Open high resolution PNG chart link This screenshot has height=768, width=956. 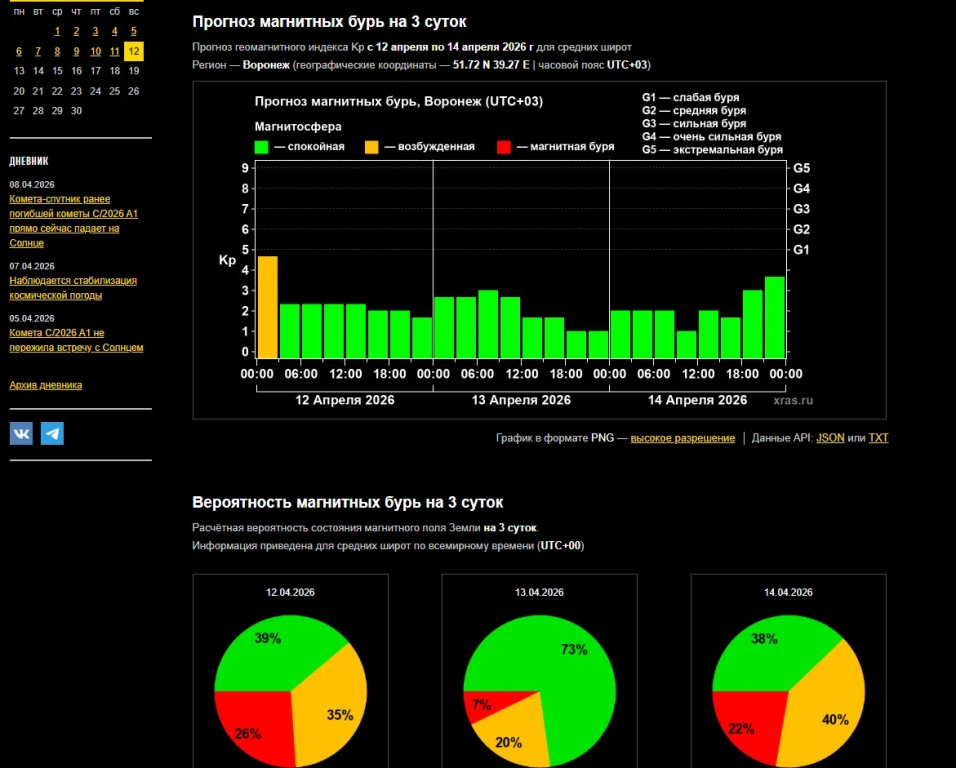coord(682,438)
